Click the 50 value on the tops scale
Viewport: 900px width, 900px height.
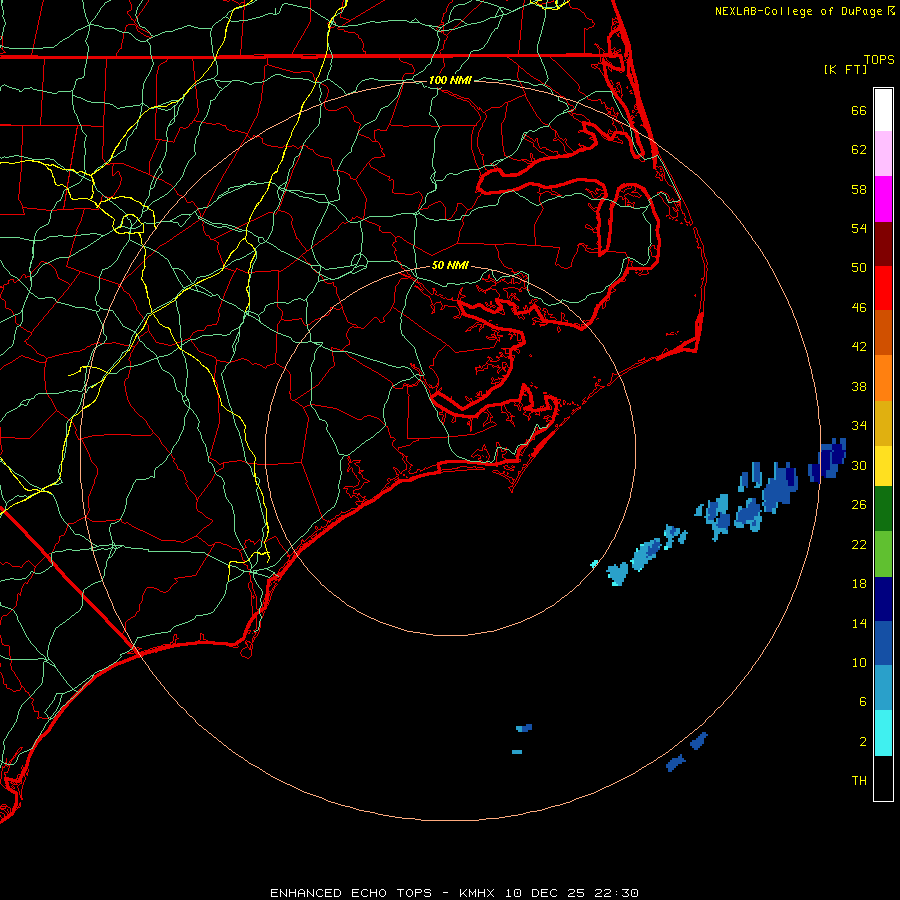859,268
